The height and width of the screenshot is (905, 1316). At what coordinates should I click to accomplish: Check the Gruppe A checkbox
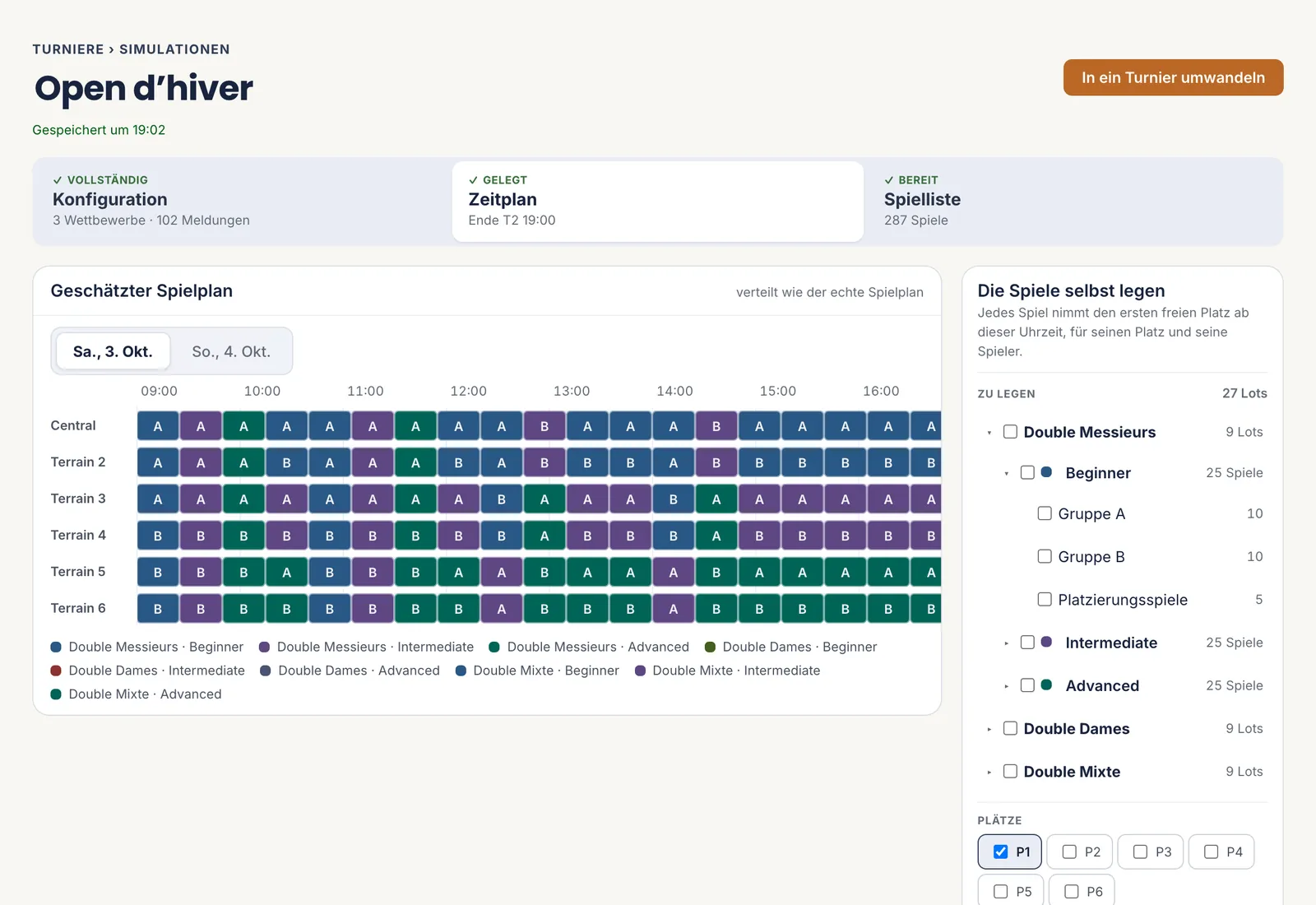coord(1045,513)
